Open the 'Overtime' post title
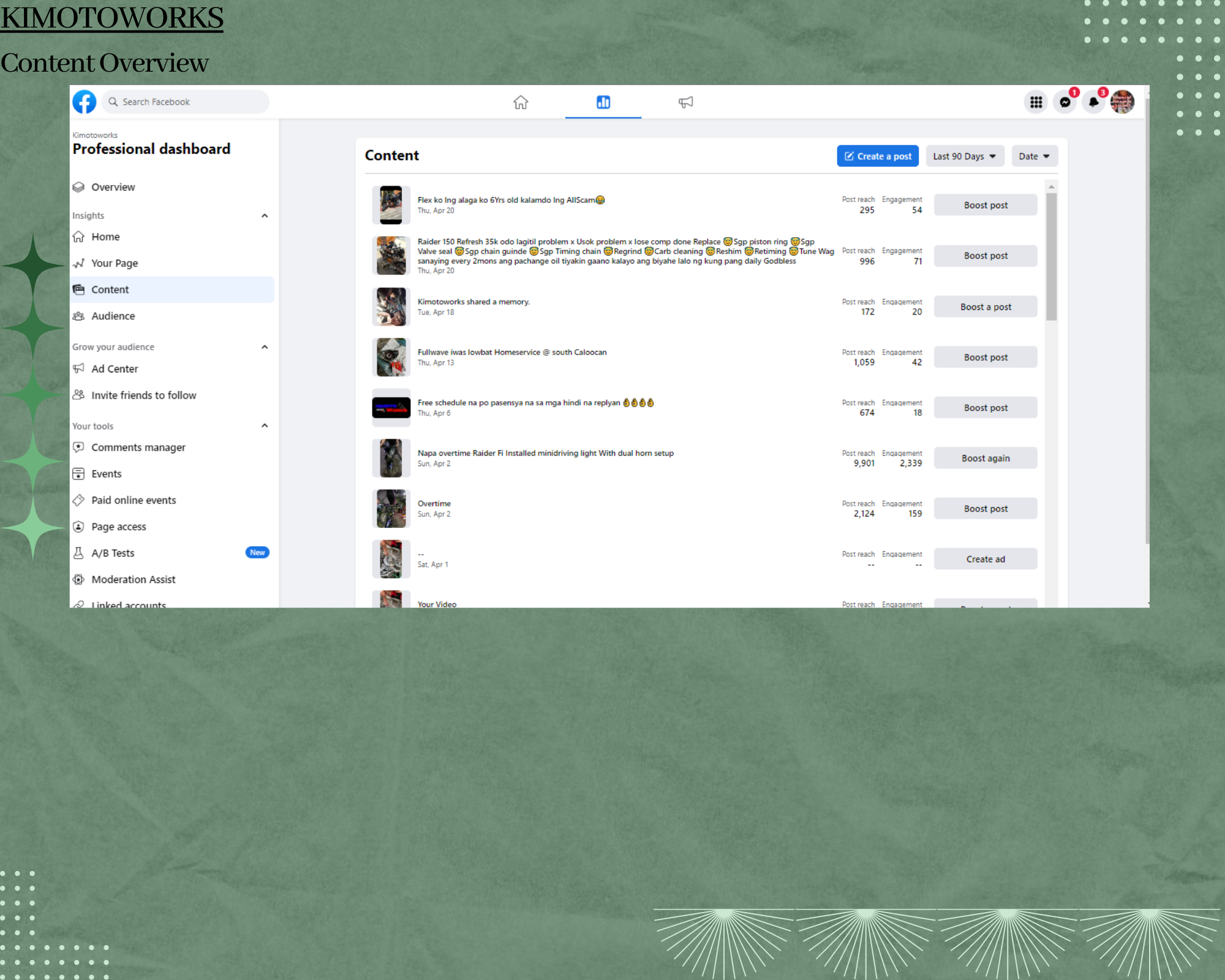The image size is (1225, 980). pos(434,503)
